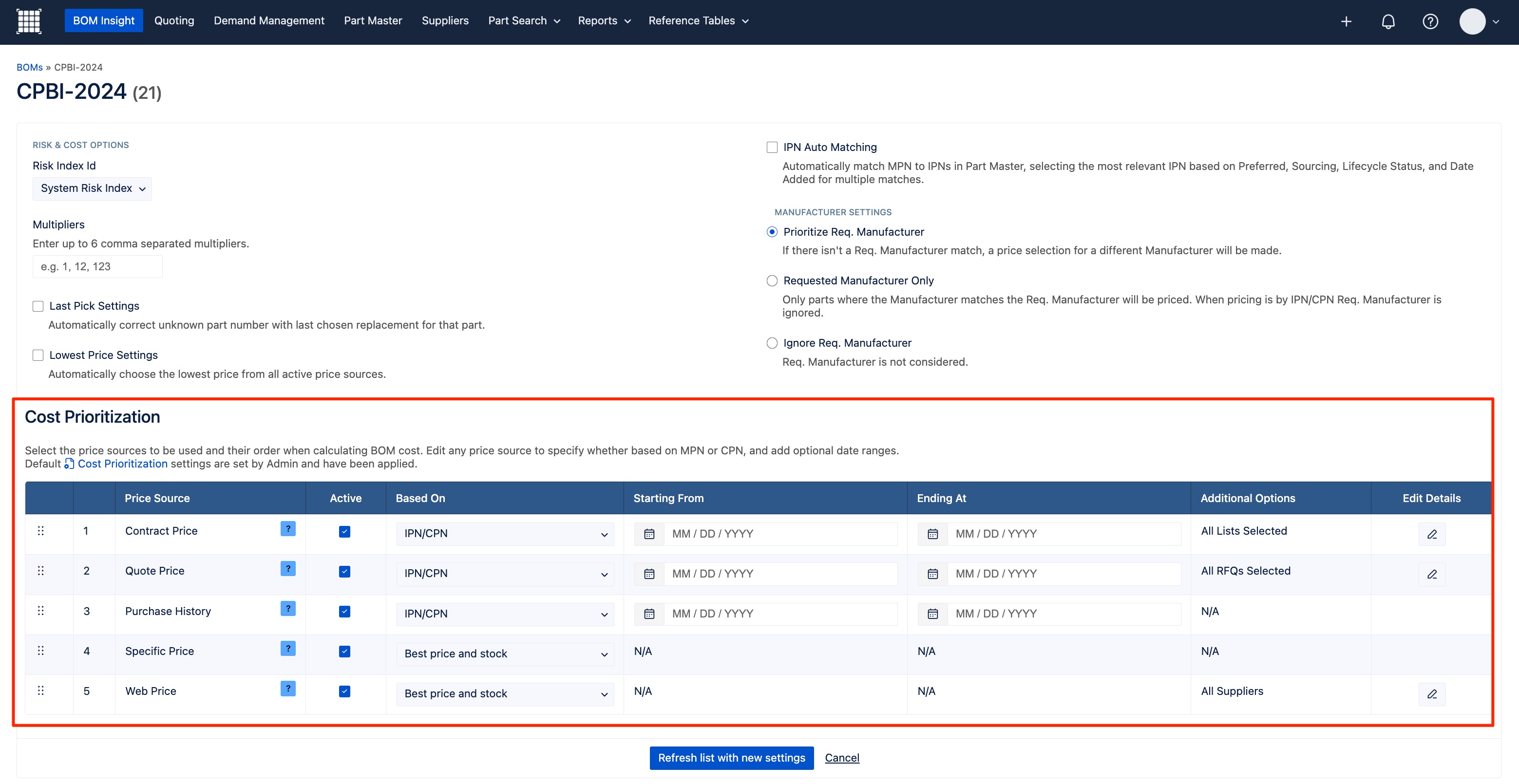This screenshot has height=784, width=1519.
Task: Enable Last Pick Settings checkbox
Action: pos(38,306)
